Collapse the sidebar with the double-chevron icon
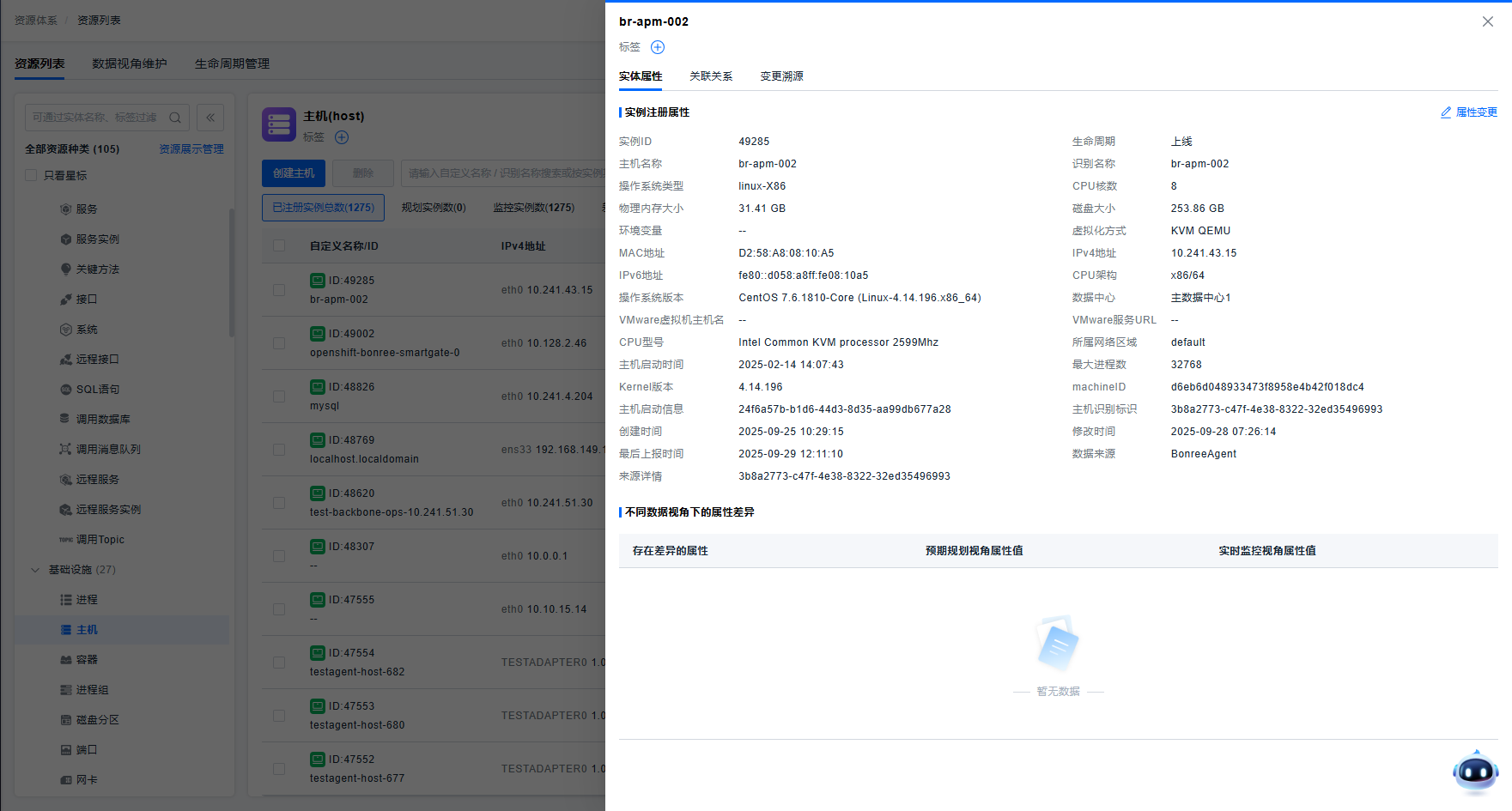This screenshot has height=811, width=1512. tap(210, 118)
